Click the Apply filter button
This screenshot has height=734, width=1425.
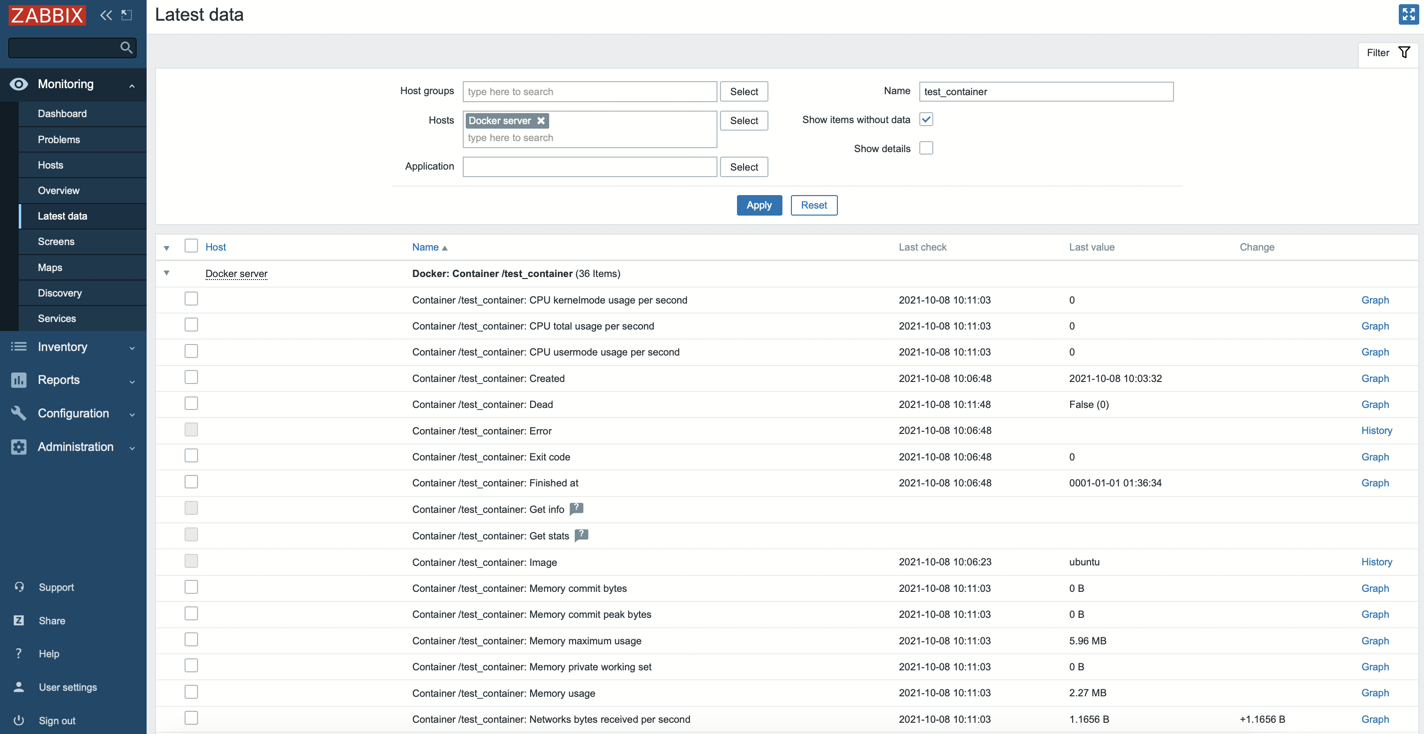coord(759,205)
